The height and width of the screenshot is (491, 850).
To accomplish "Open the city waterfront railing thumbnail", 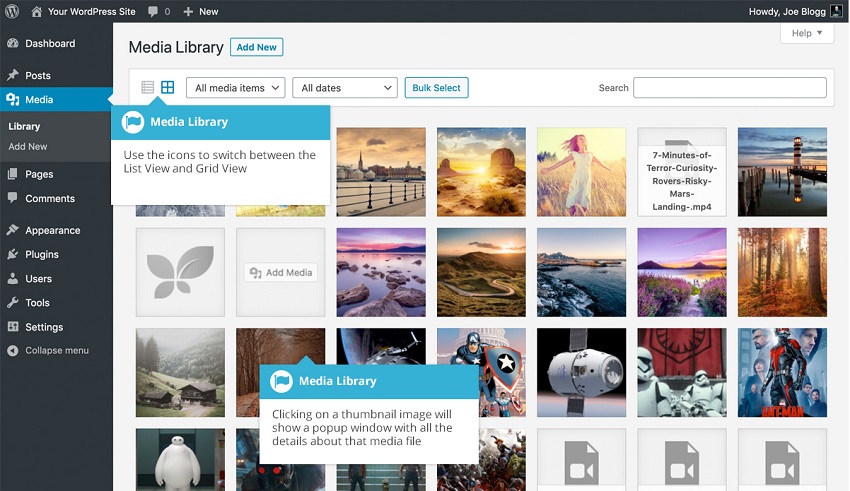I will tap(381, 172).
